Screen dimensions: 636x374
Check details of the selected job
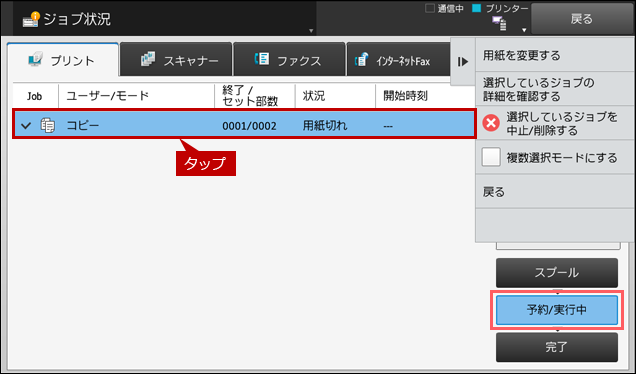point(554,89)
